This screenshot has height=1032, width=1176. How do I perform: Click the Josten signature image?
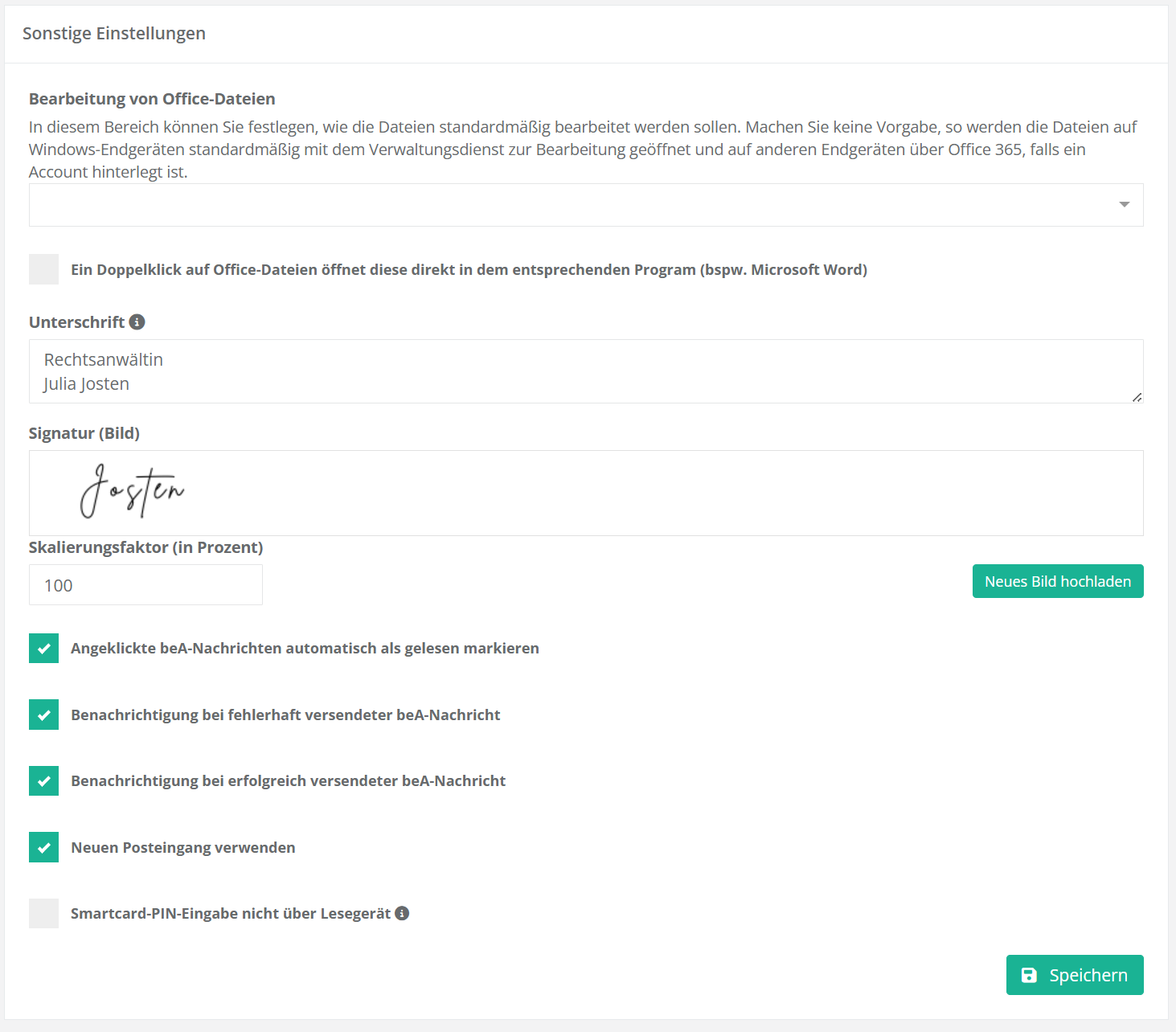click(x=132, y=490)
